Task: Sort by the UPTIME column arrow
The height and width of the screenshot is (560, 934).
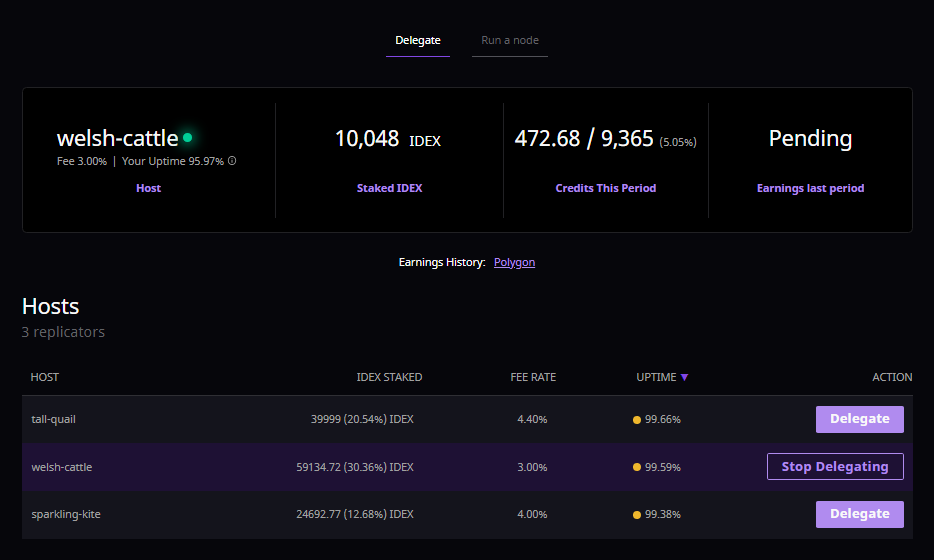Action: (x=684, y=377)
